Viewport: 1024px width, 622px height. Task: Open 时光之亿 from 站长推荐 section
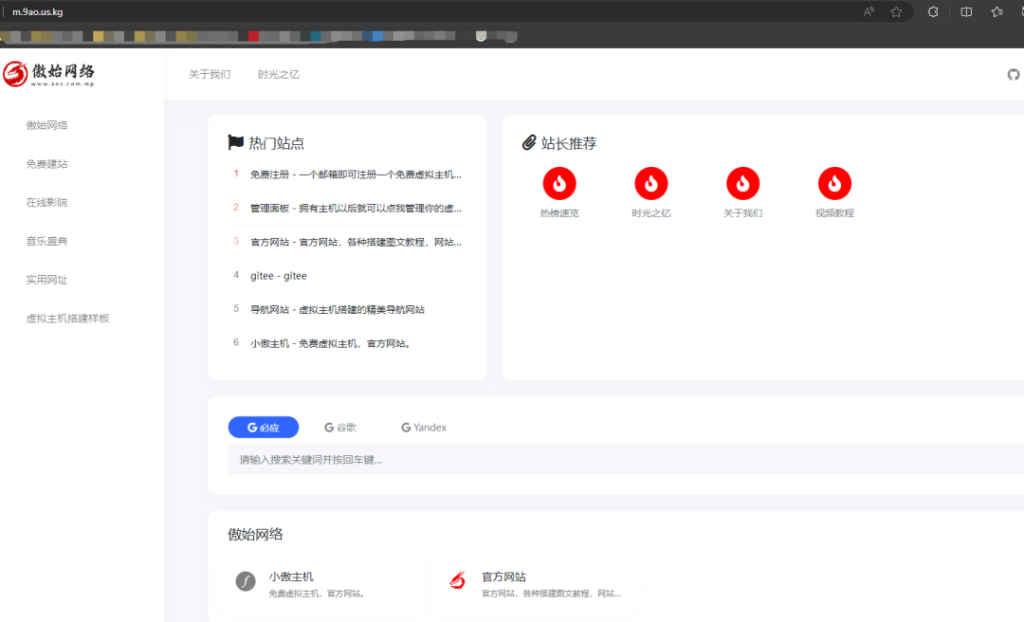651,183
